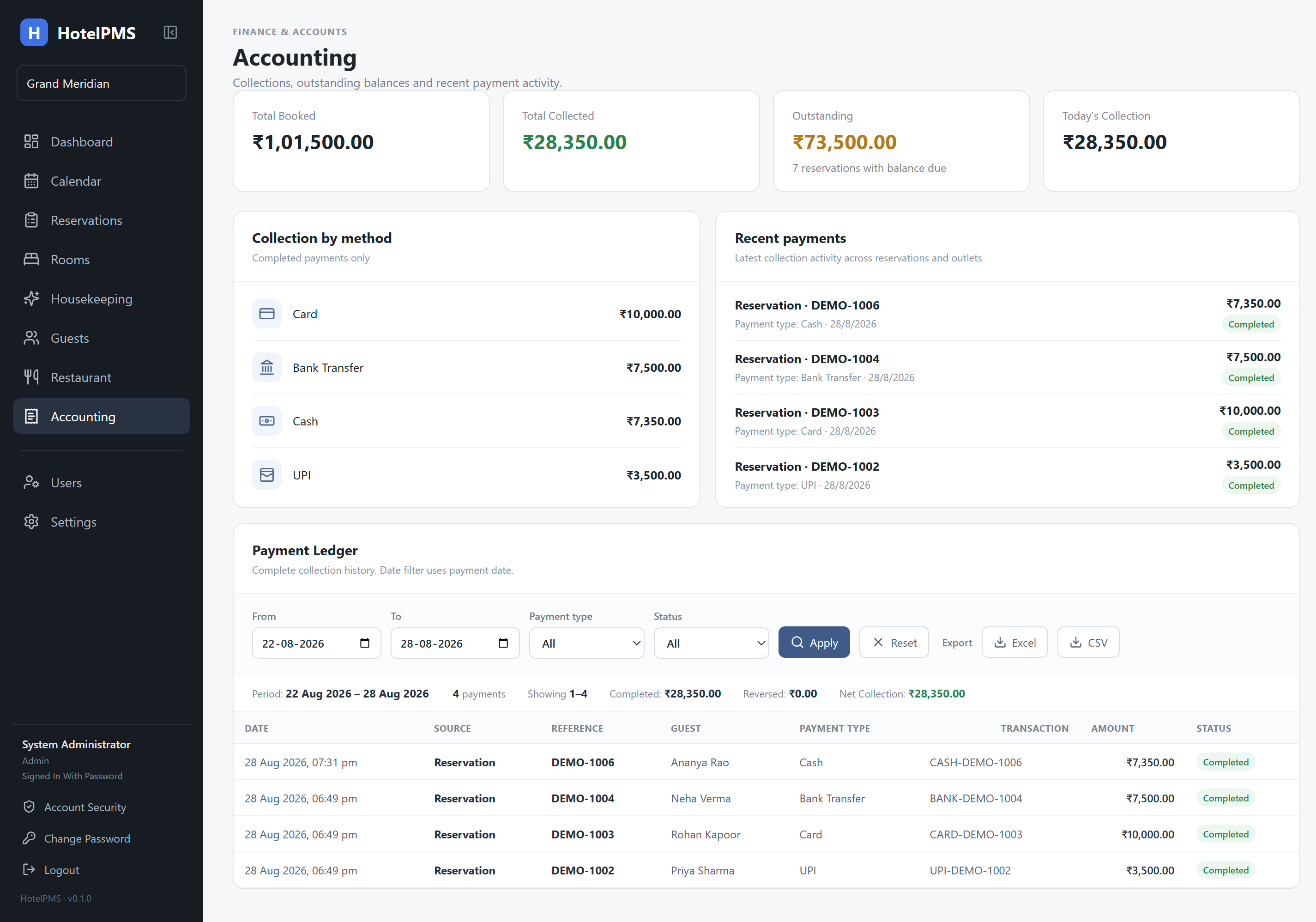1316x922 pixels.
Task: Navigate to Guests page
Action: tap(102, 338)
